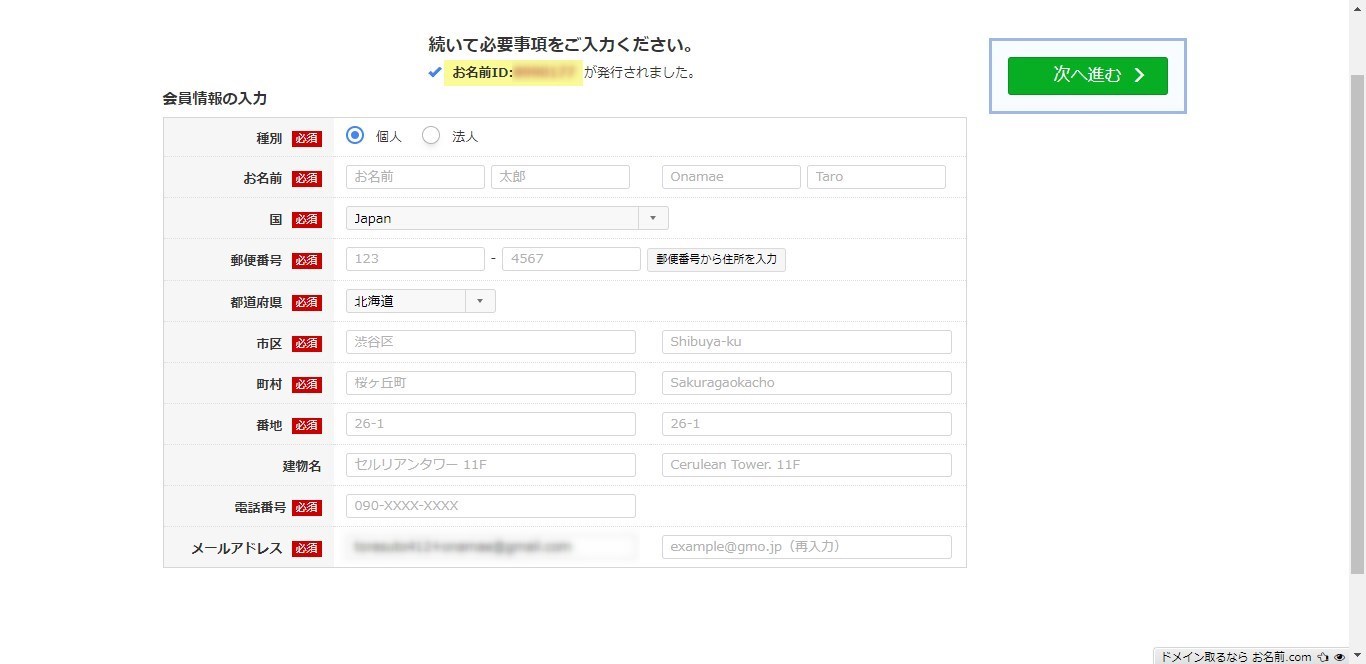Click the 次へ進む green button
The image size is (1366, 664).
1087,76
